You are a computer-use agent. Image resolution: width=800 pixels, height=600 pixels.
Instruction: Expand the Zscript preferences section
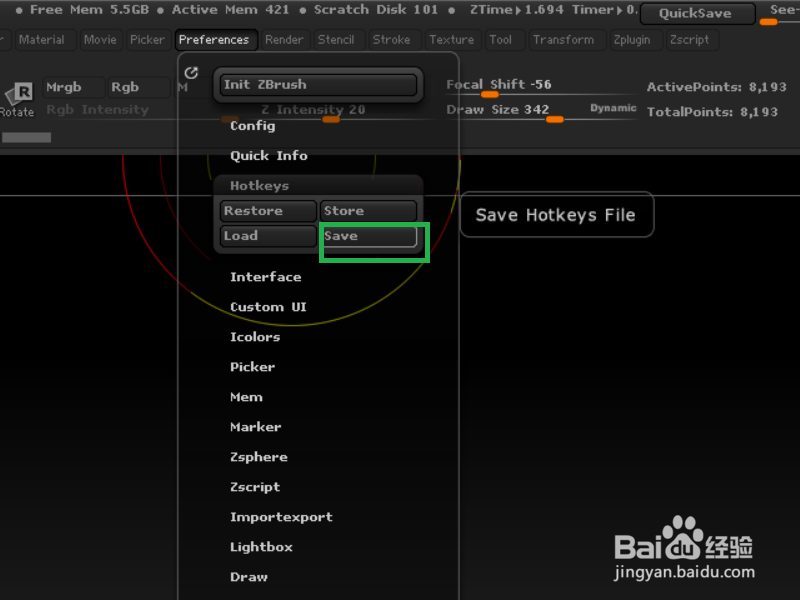pyautogui.click(x=255, y=487)
